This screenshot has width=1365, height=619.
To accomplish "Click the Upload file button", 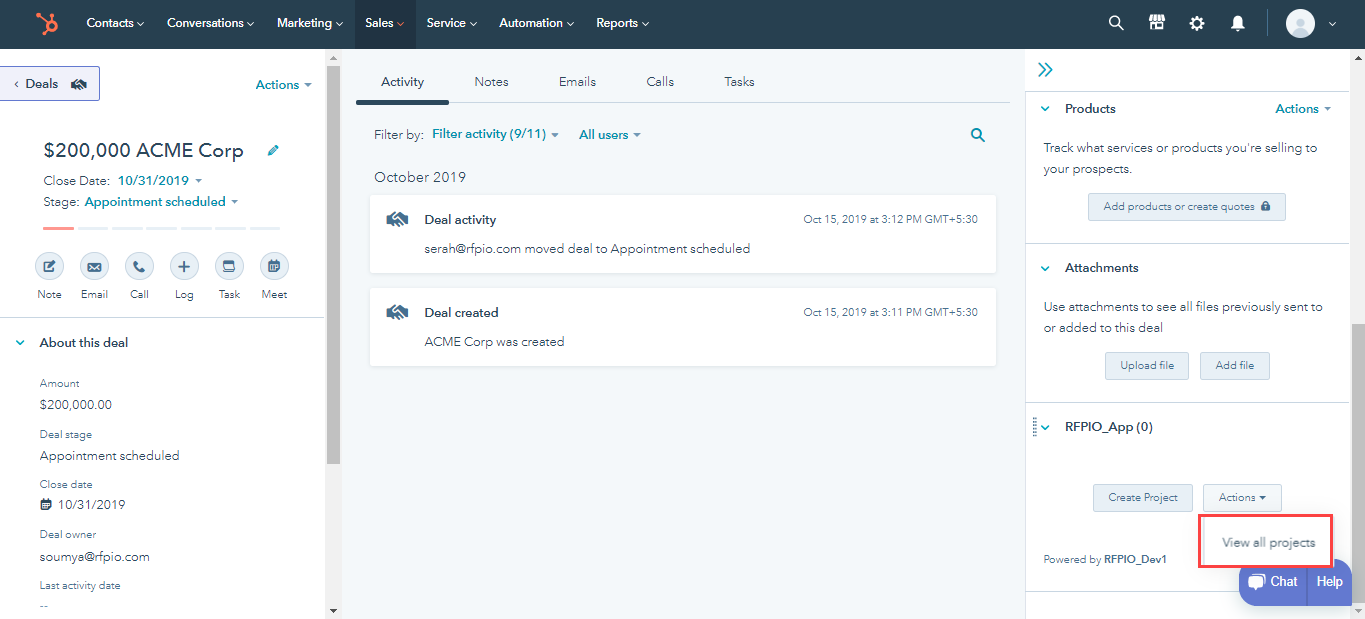I will (x=1147, y=366).
